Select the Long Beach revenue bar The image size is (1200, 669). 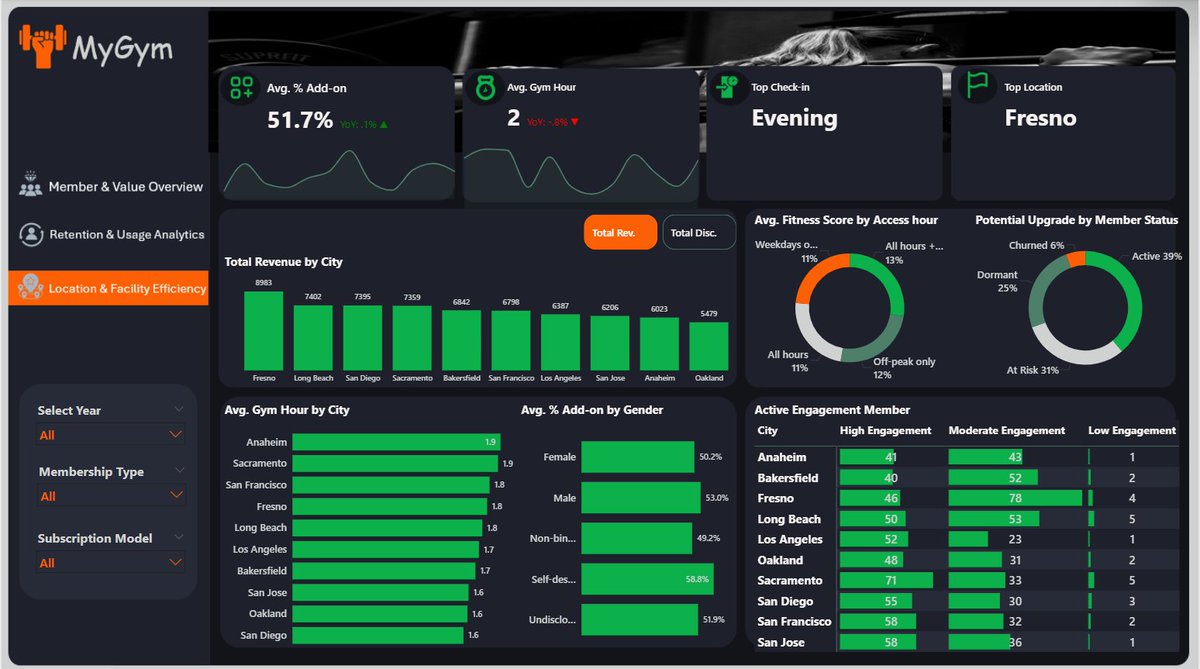pos(313,338)
